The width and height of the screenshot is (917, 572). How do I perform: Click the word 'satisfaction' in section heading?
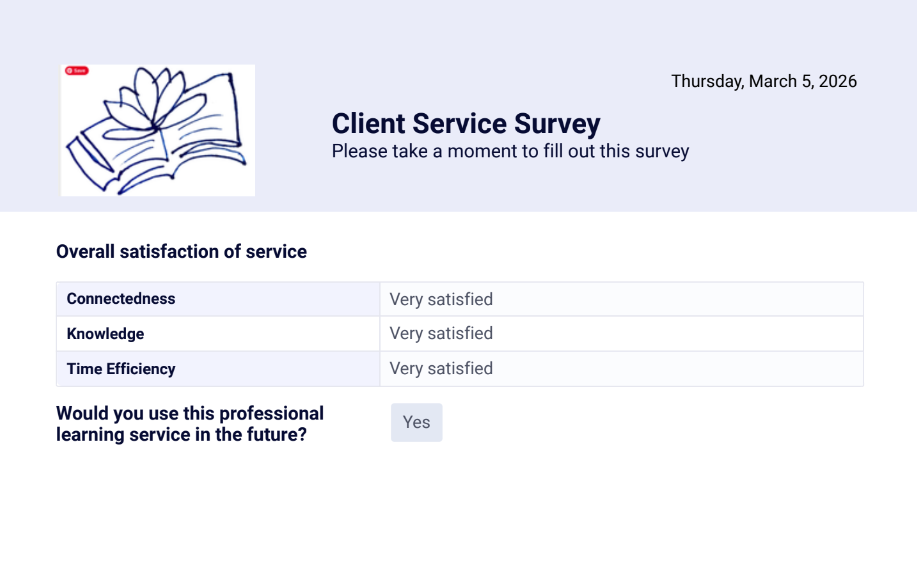point(170,251)
